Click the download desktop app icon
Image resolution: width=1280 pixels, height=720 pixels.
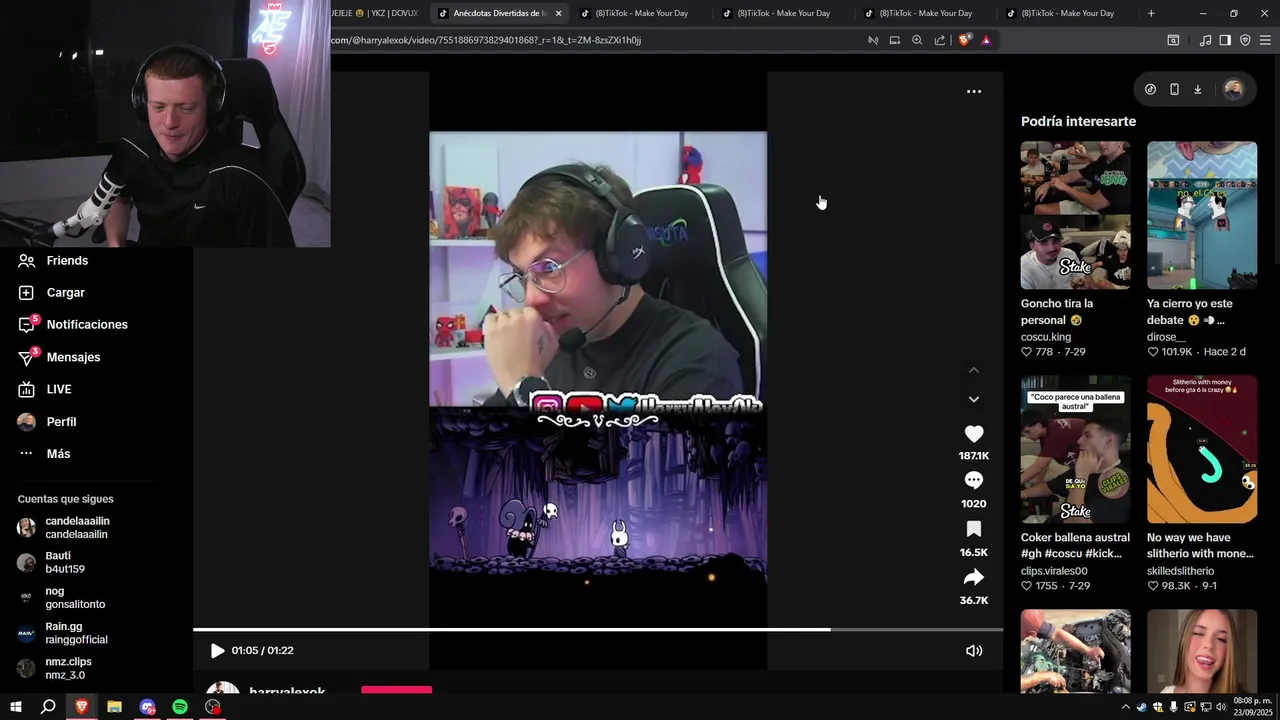[x=1197, y=89]
